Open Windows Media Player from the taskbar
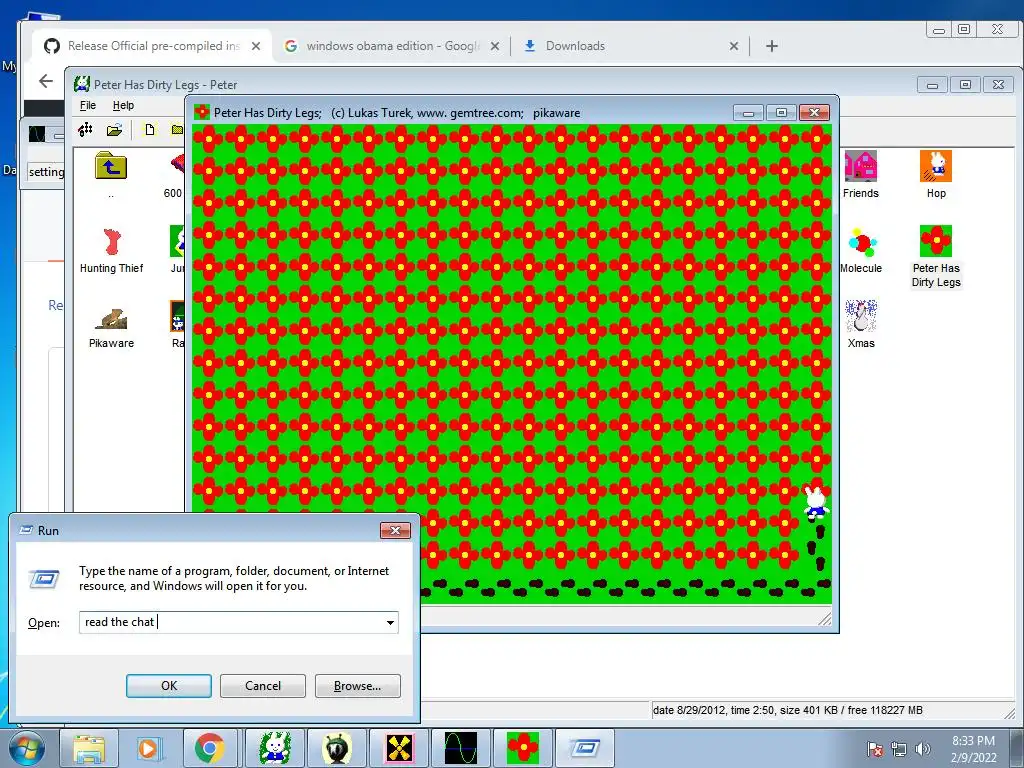Image resolution: width=1024 pixels, height=768 pixels. point(149,748)
